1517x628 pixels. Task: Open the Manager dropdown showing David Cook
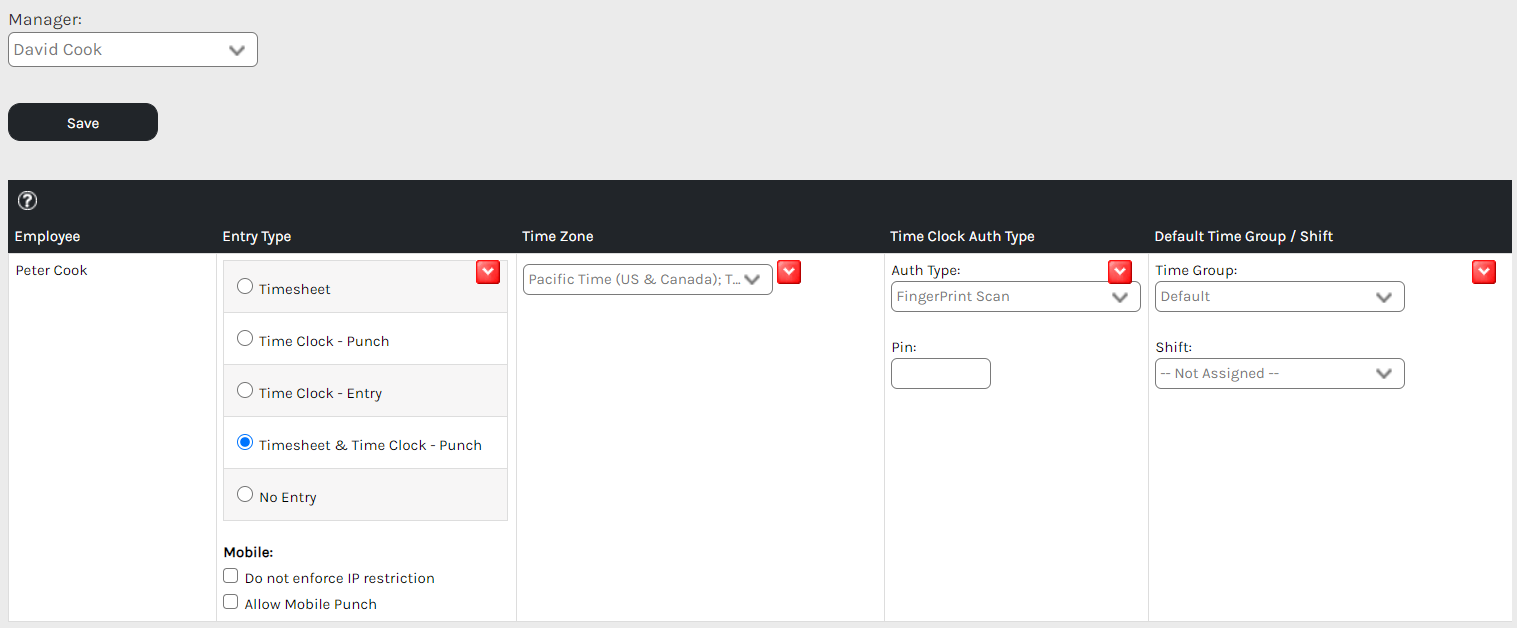pos(132,50)
